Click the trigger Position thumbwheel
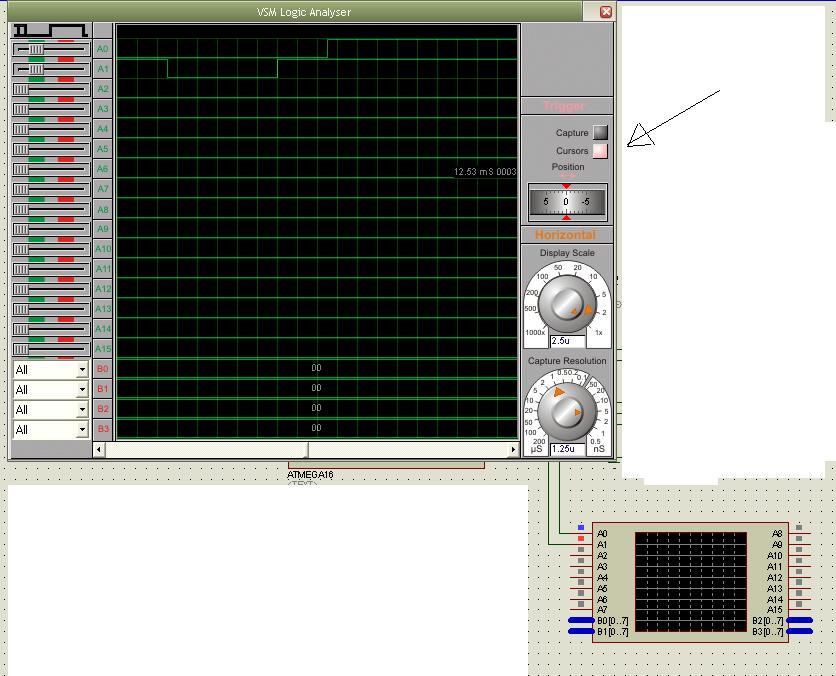The image size is (836, 676). (567, 202)
